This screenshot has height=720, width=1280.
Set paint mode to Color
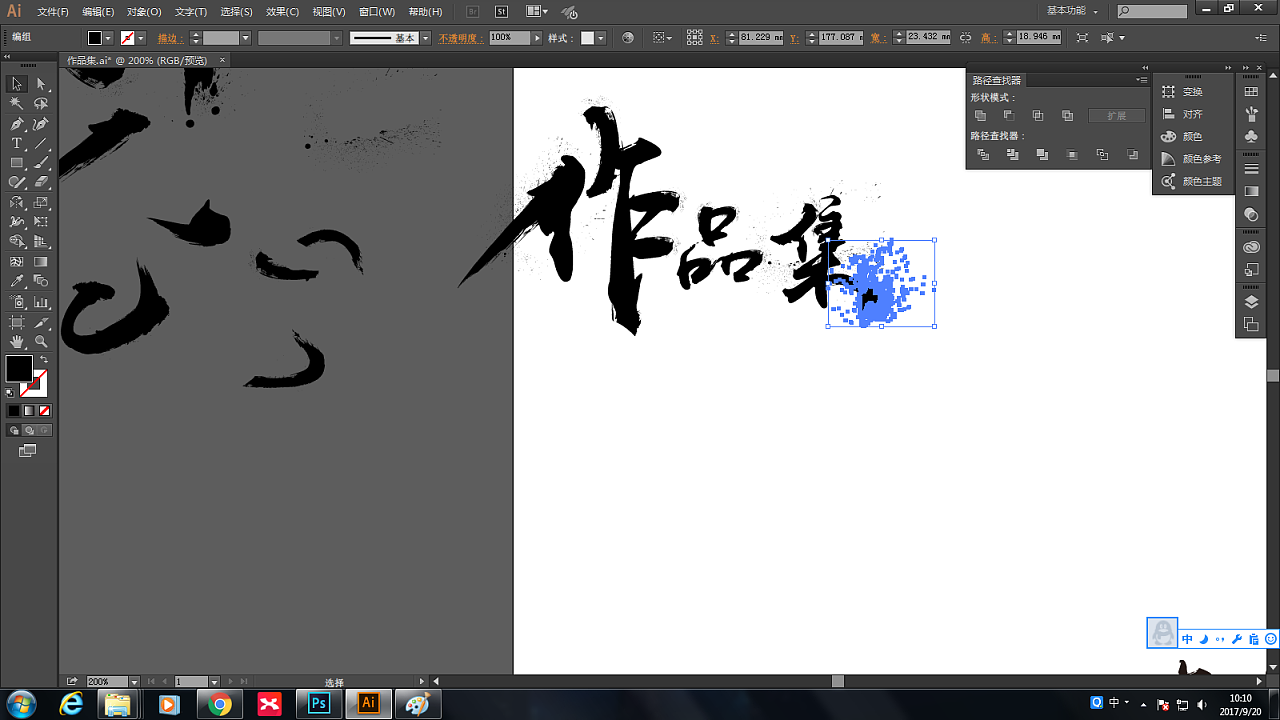click(x=14, y=410)
